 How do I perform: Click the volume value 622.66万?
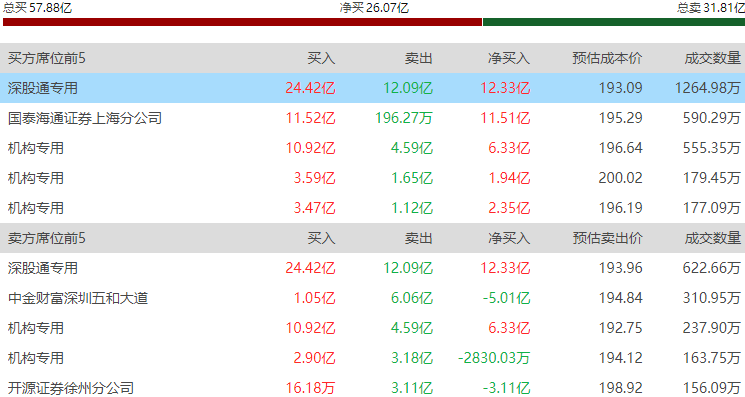[712, 268]
